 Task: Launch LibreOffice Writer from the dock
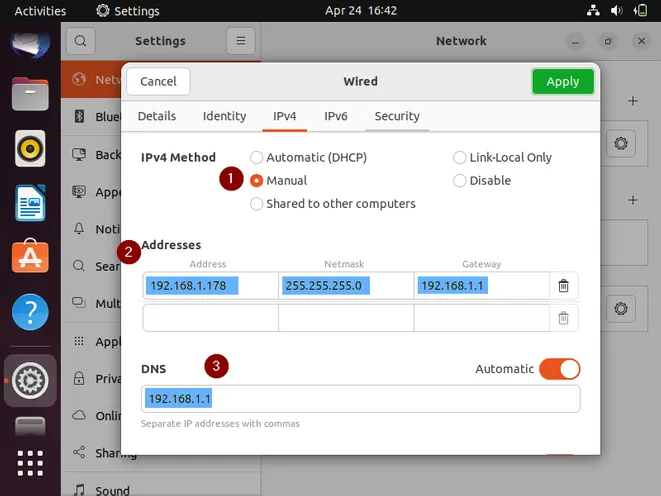pos(30,203)
